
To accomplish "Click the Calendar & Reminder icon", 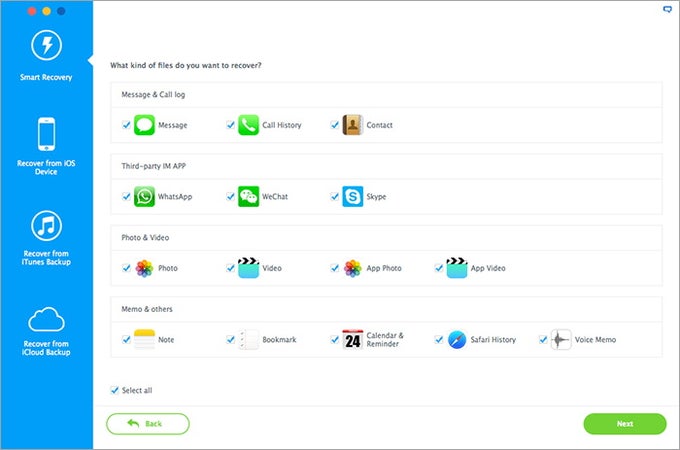I will click(x=353, y=339).
